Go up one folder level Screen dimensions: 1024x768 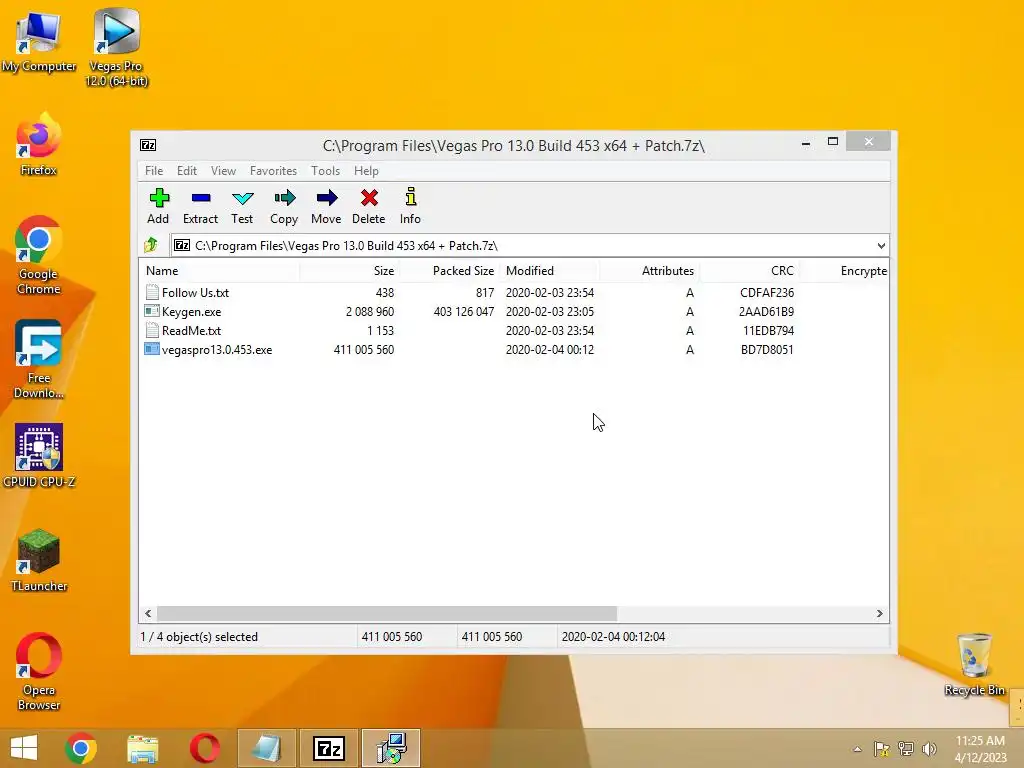(x=151, y=246)
